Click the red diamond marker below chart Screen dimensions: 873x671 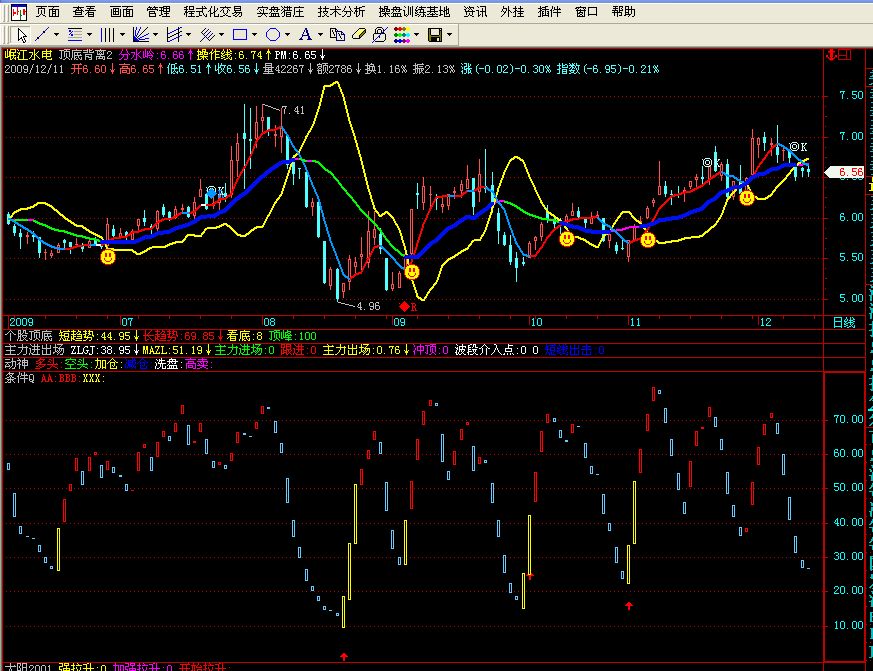[x=404, y=306]
